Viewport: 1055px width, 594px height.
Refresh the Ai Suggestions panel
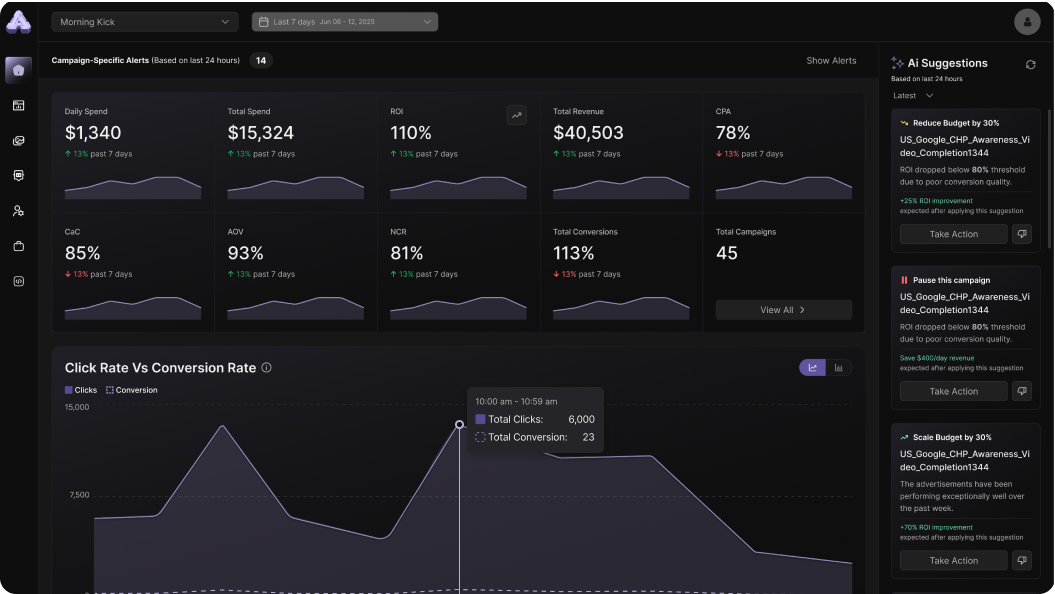(1030, 63)
